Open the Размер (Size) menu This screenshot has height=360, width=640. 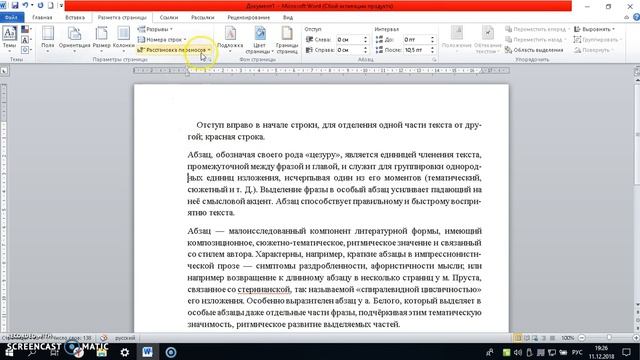tap(101, 39)
